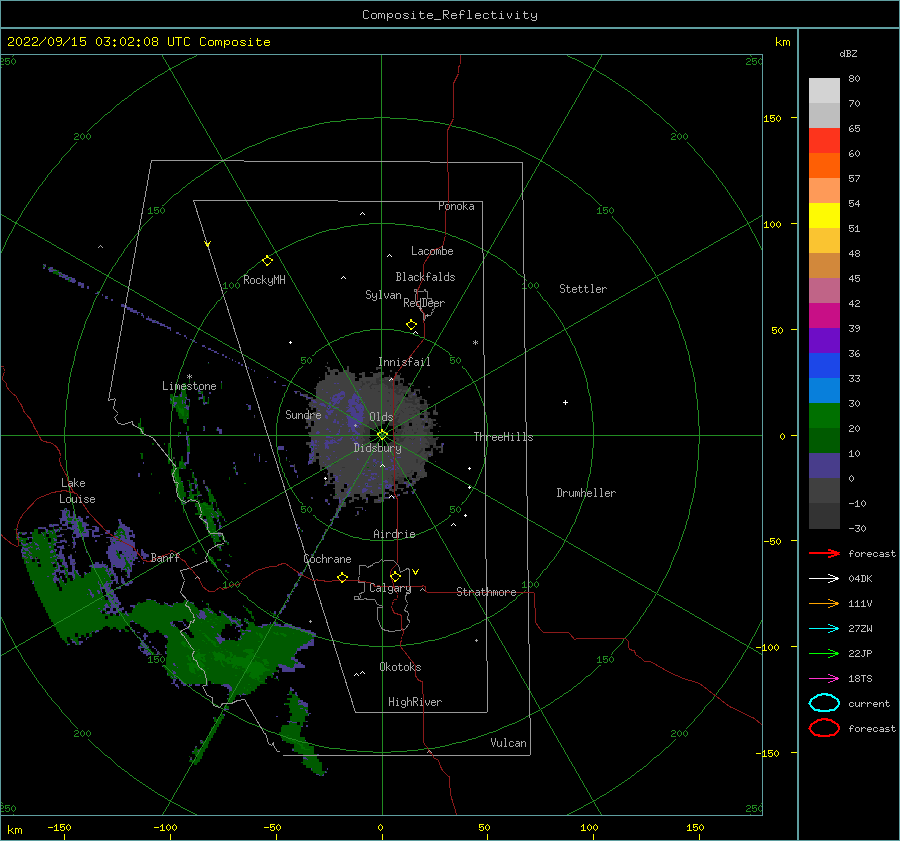Click the white plus marker west of Drumheller
This screenshot has width=900, height=841.
click(565, 402)
